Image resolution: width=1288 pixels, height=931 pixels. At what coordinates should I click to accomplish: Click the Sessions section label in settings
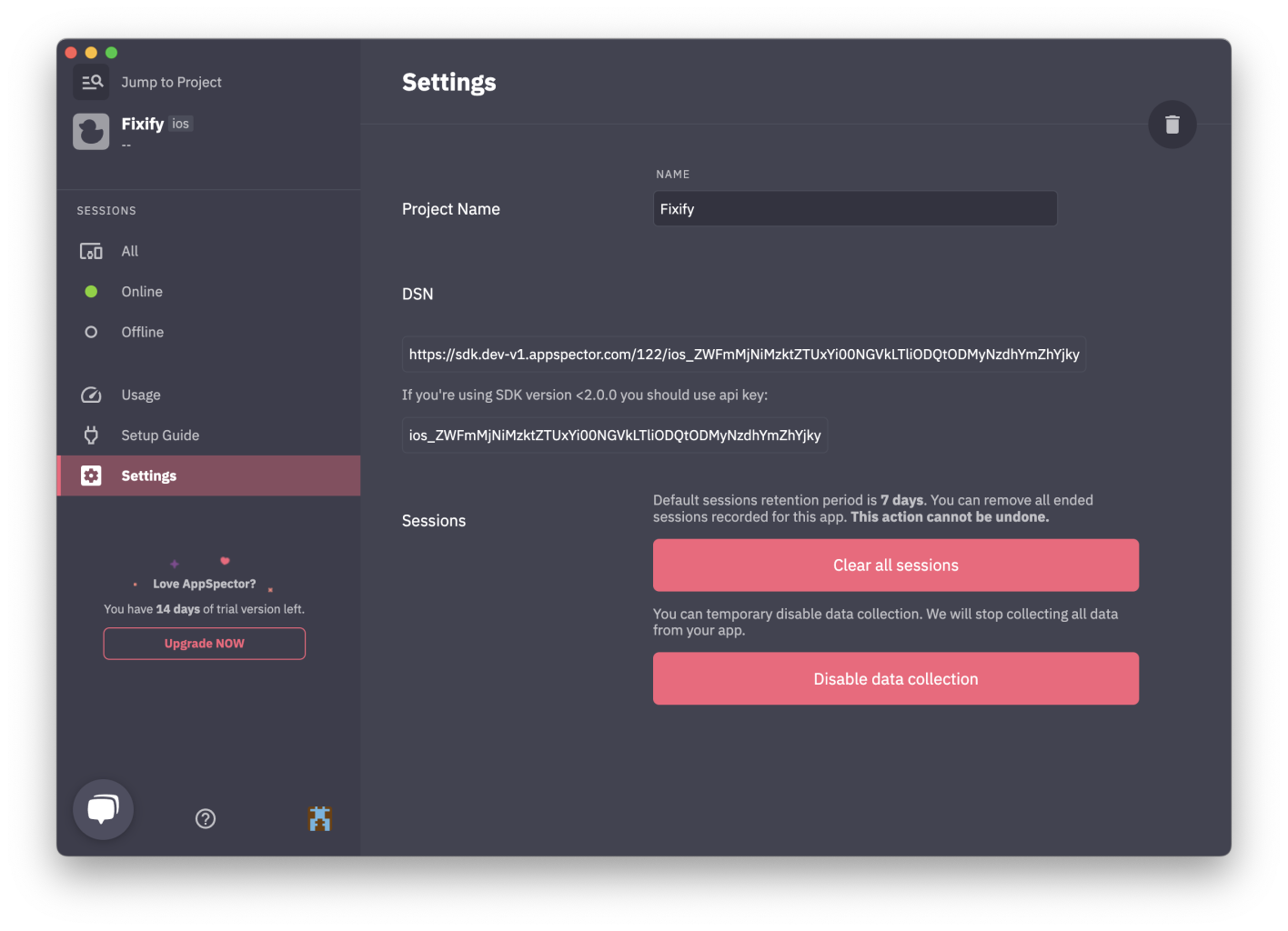coord(434,521)
